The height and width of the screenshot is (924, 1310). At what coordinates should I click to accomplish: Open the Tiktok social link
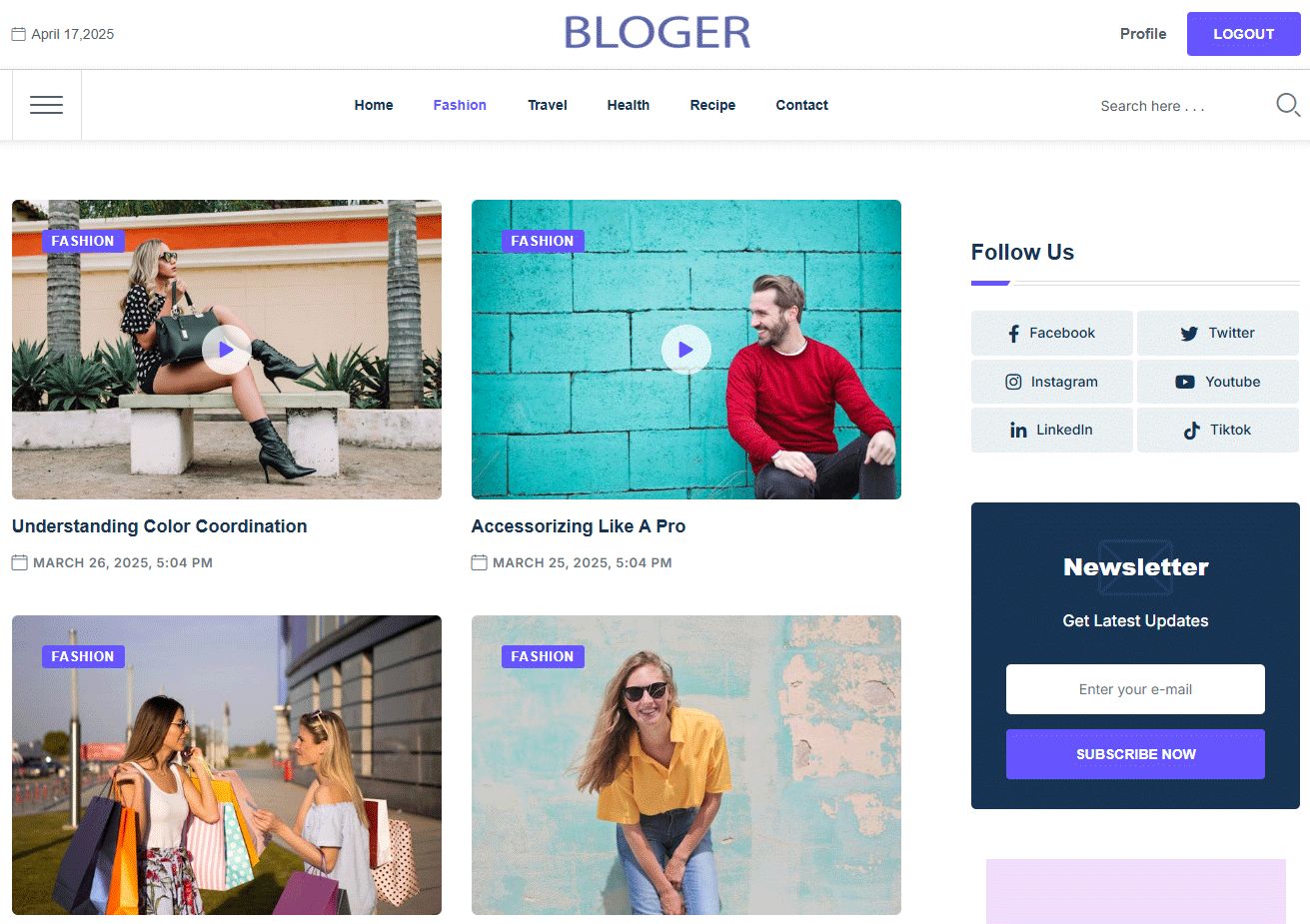[x=1218, y=430]
